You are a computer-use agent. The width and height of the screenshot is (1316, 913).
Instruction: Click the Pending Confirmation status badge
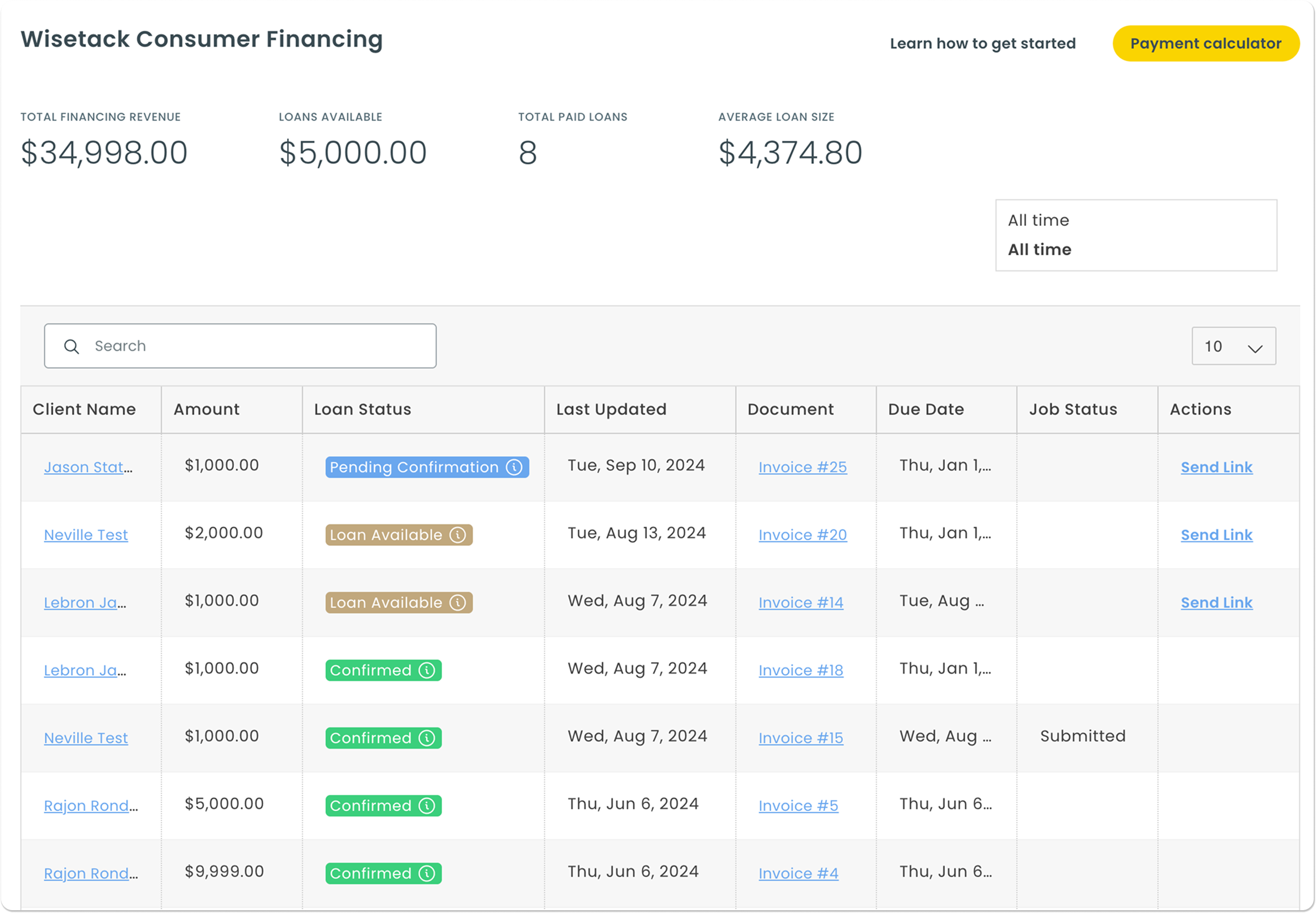point(427,467)
